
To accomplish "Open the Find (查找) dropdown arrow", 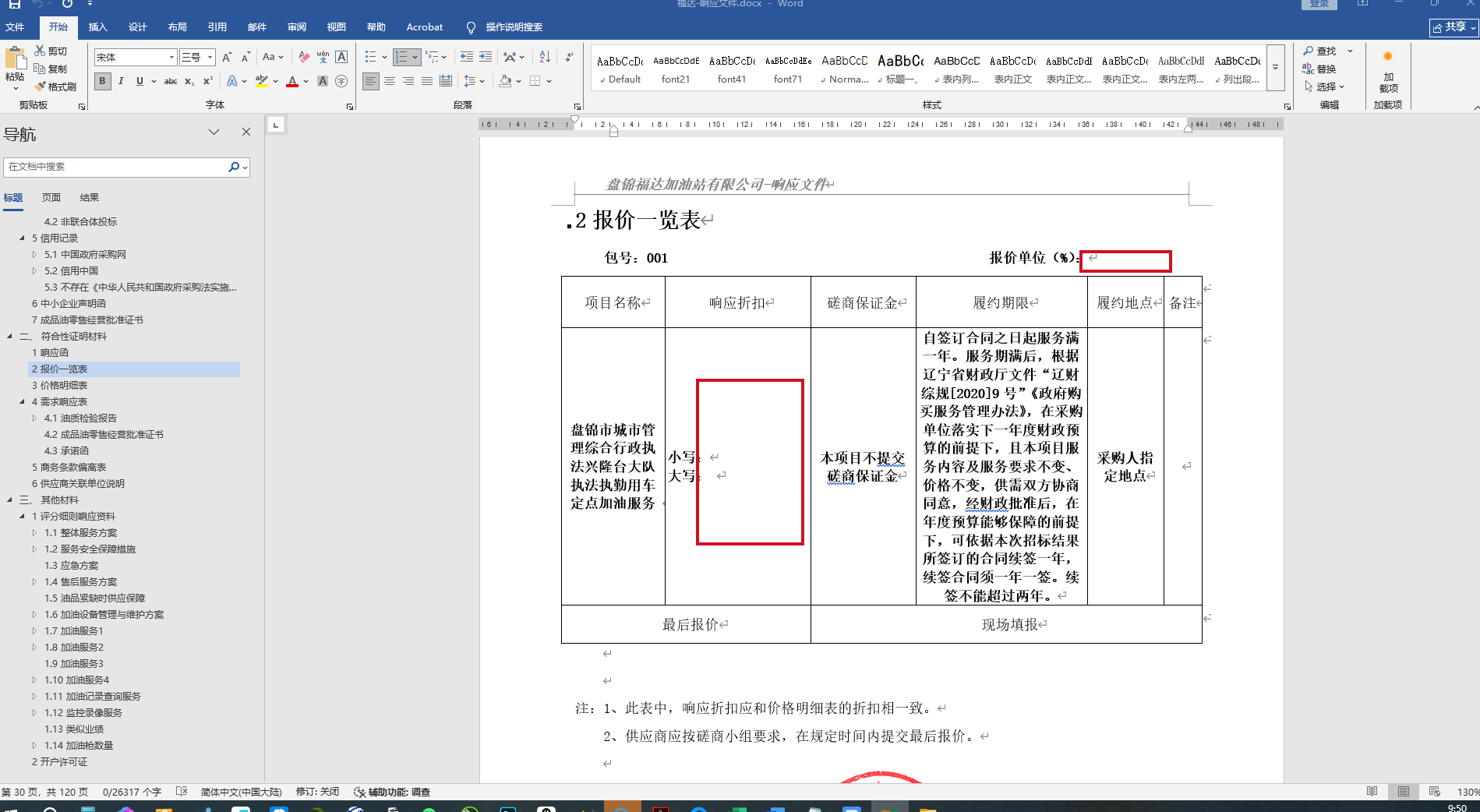I will pyautogui.click(x=1350, y=51).
